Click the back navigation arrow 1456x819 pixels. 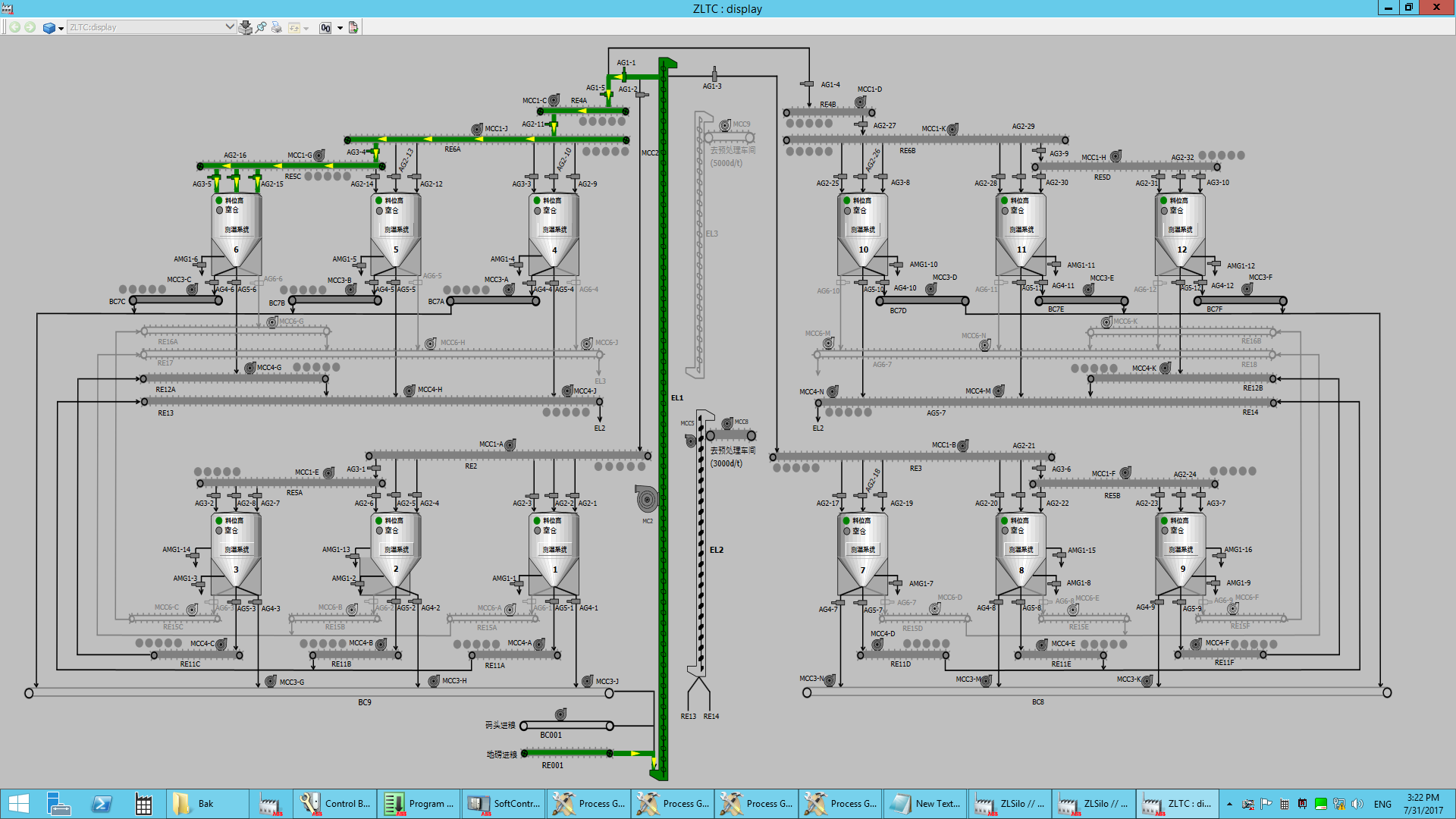(14, 27)
